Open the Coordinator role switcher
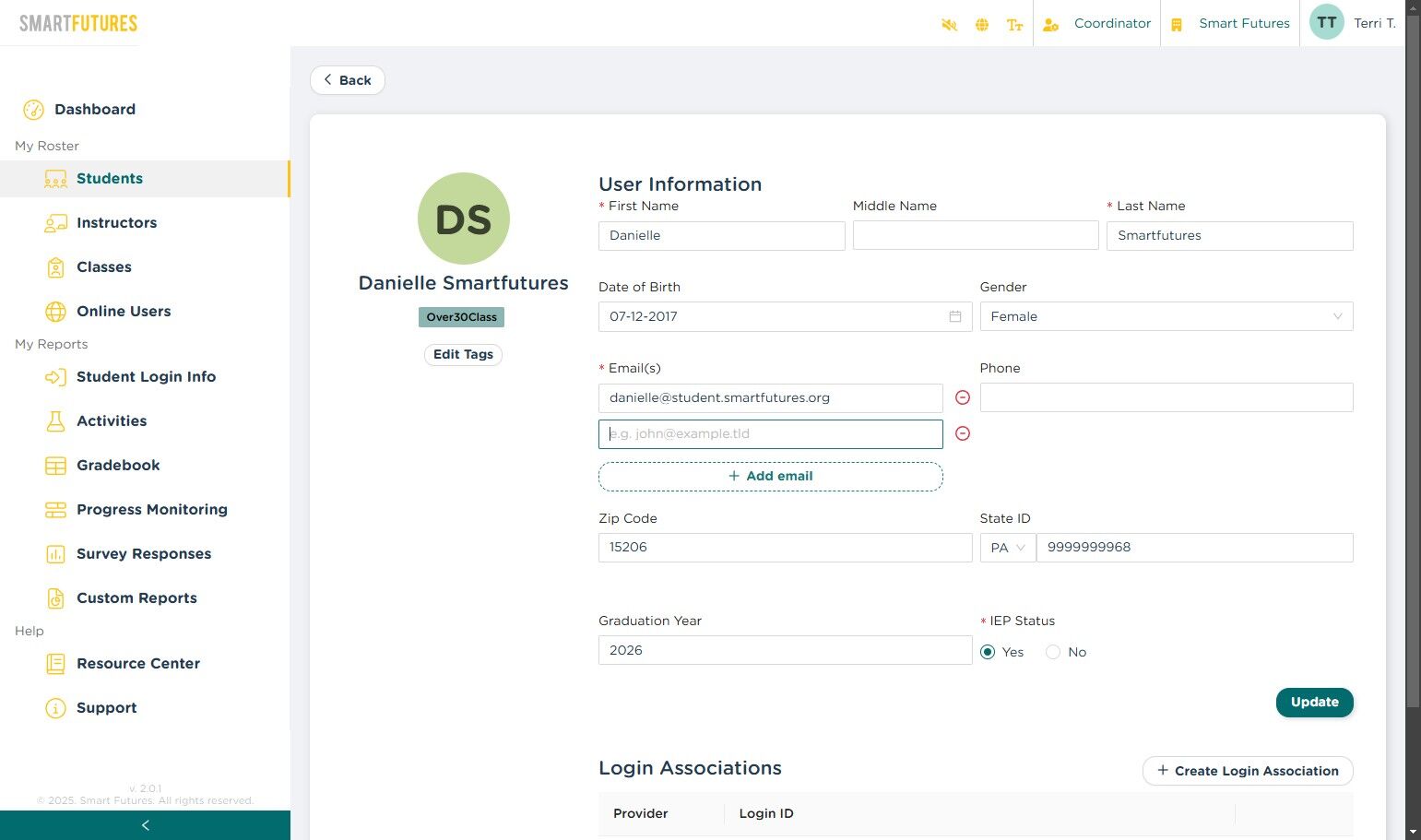The height and width of the screenshot is (840, 1421). (x=1097, y=24)
